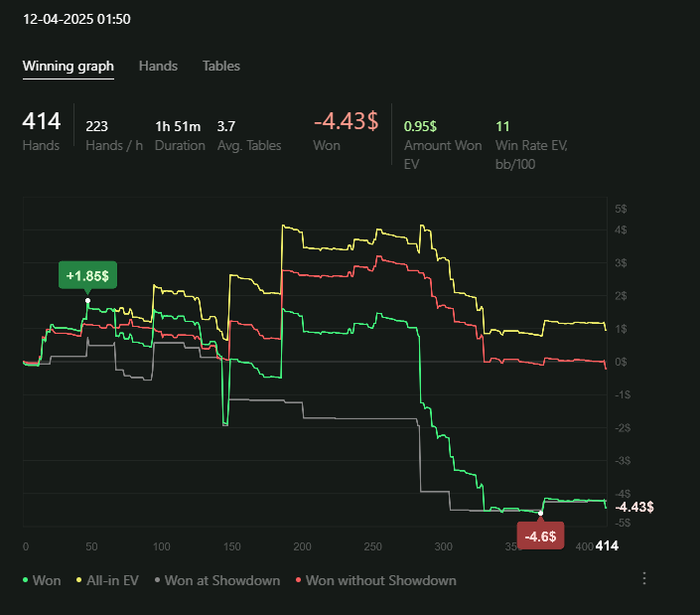Click the +1.85$ peak marker label

point(88,275)
